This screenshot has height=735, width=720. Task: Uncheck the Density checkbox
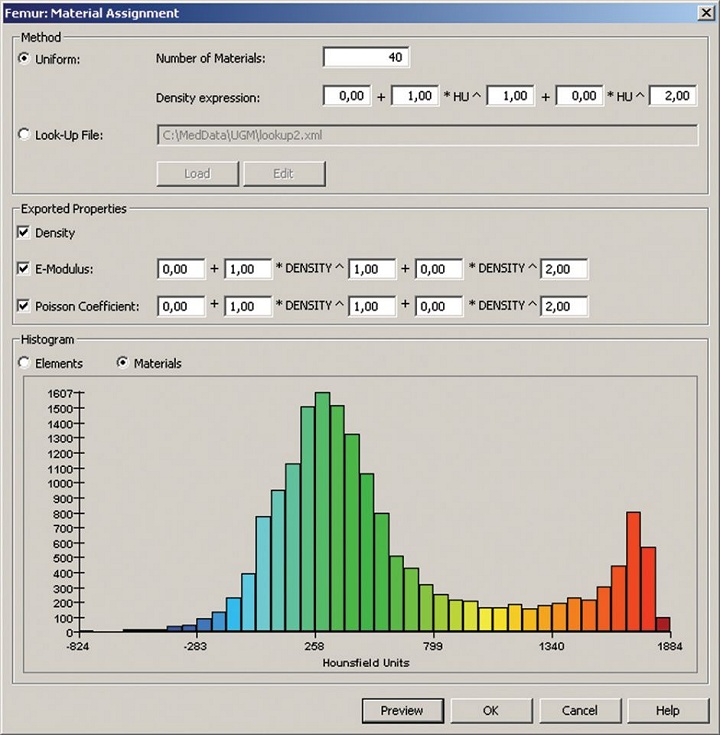[x=25, y=233]
